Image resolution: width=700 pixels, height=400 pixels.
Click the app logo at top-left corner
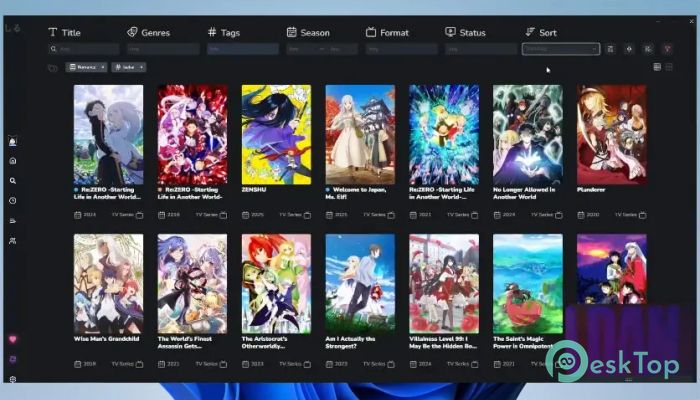pos(13,28)
